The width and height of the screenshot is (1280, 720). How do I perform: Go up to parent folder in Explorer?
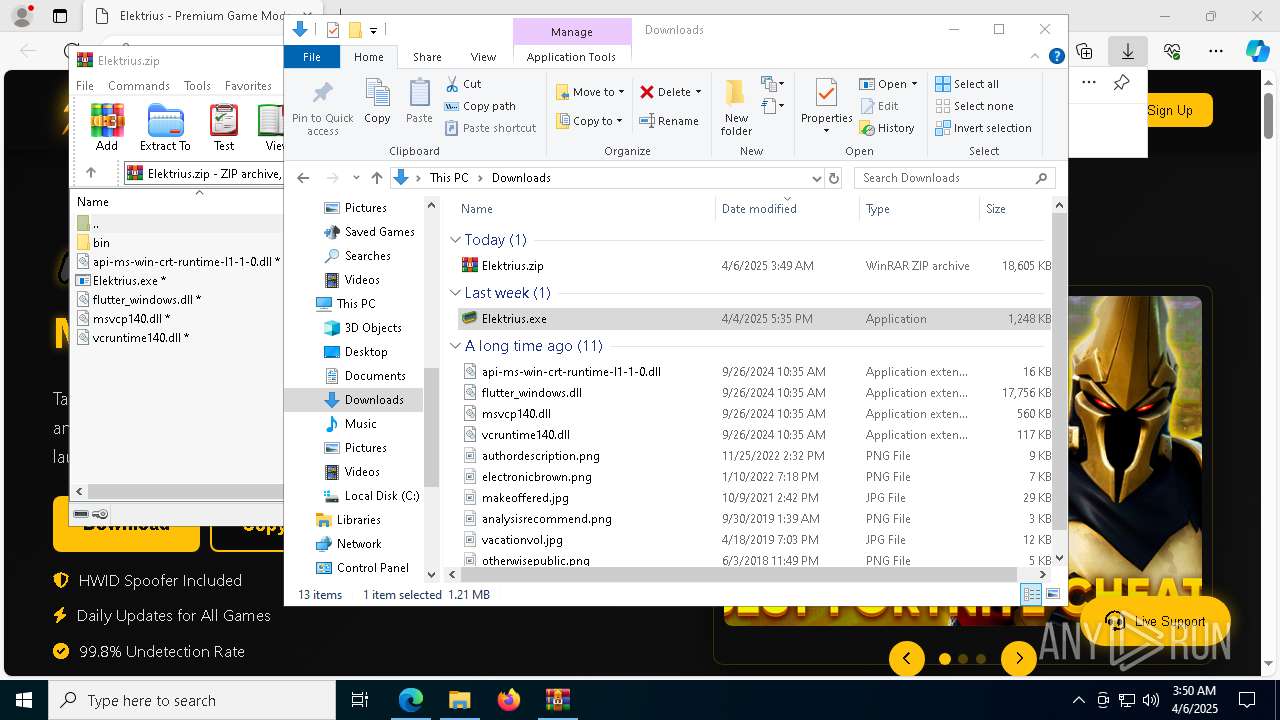click(376, 178)
